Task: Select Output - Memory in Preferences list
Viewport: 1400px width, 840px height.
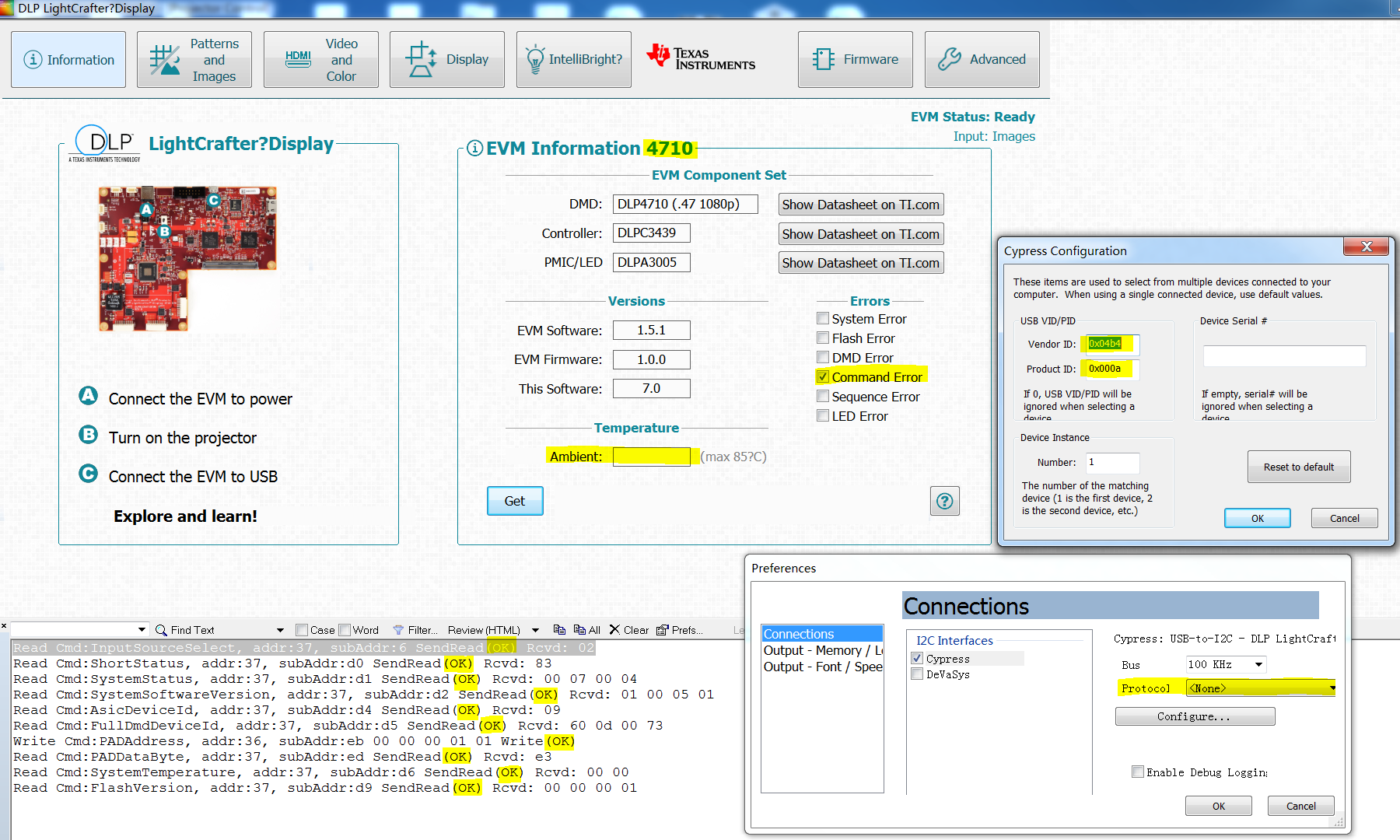Action: coord(822,650)
